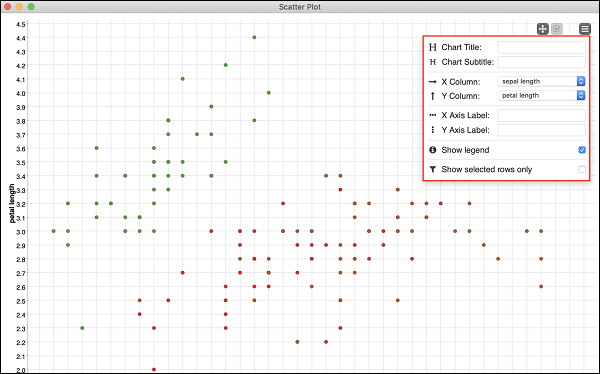Click the 'Y Axis Label:' label text

(465, 130)
